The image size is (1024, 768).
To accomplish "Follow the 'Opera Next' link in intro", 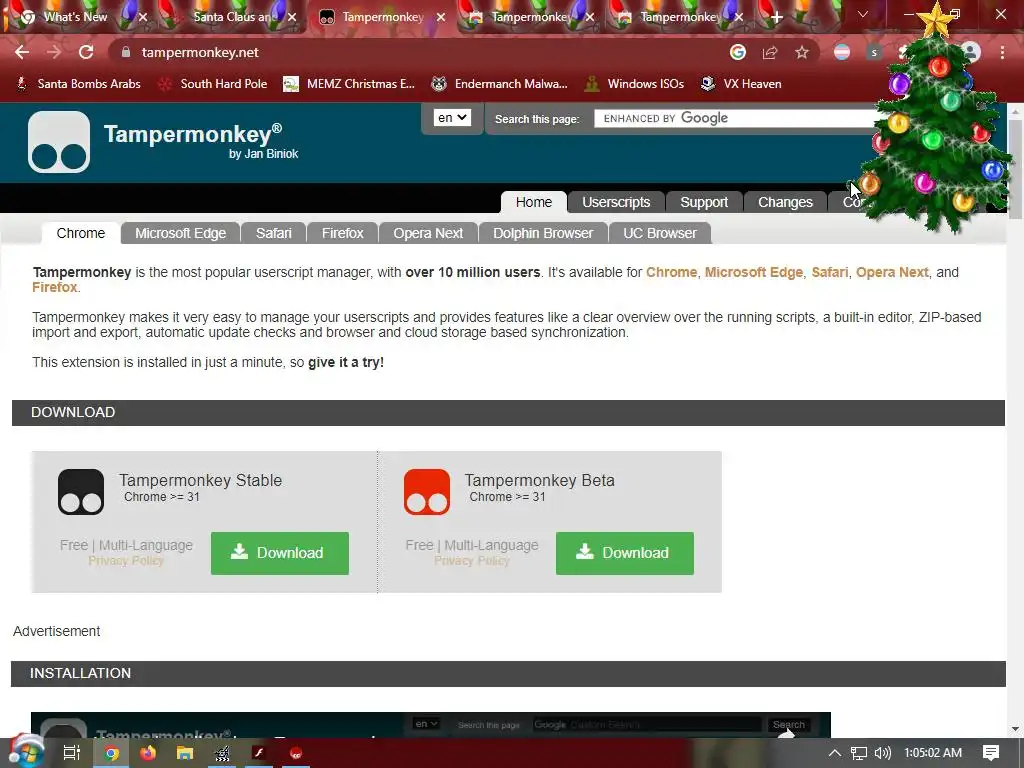I will [x=892, y=272].
